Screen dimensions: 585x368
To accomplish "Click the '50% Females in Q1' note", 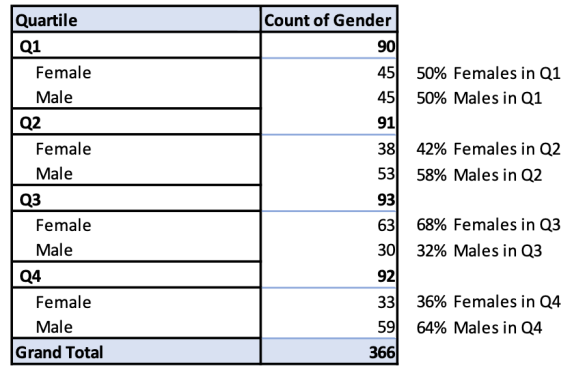I will (x=488, y=73).
